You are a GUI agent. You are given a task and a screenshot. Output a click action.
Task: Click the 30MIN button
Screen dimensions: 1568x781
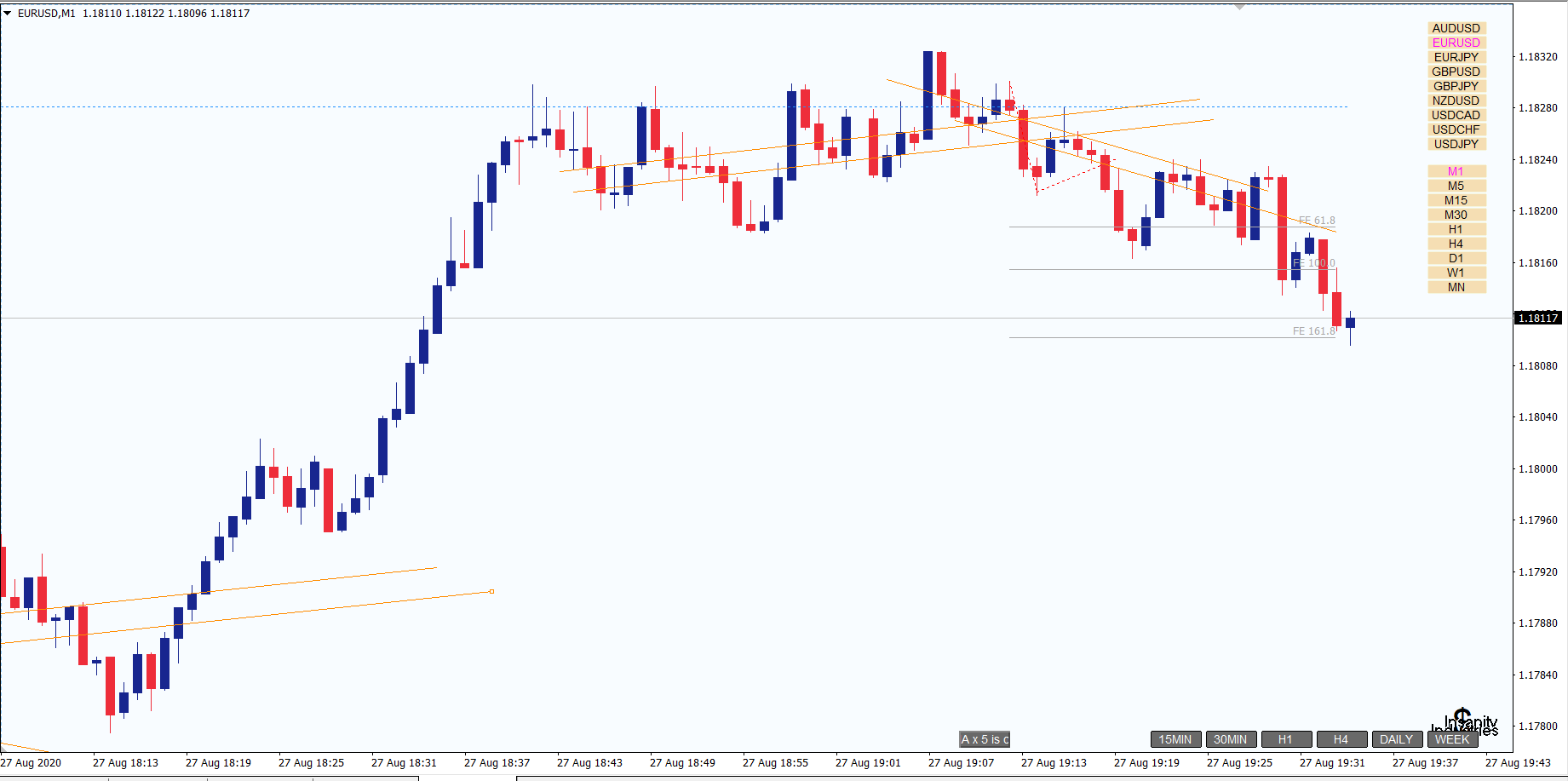tap(1231, 739)
